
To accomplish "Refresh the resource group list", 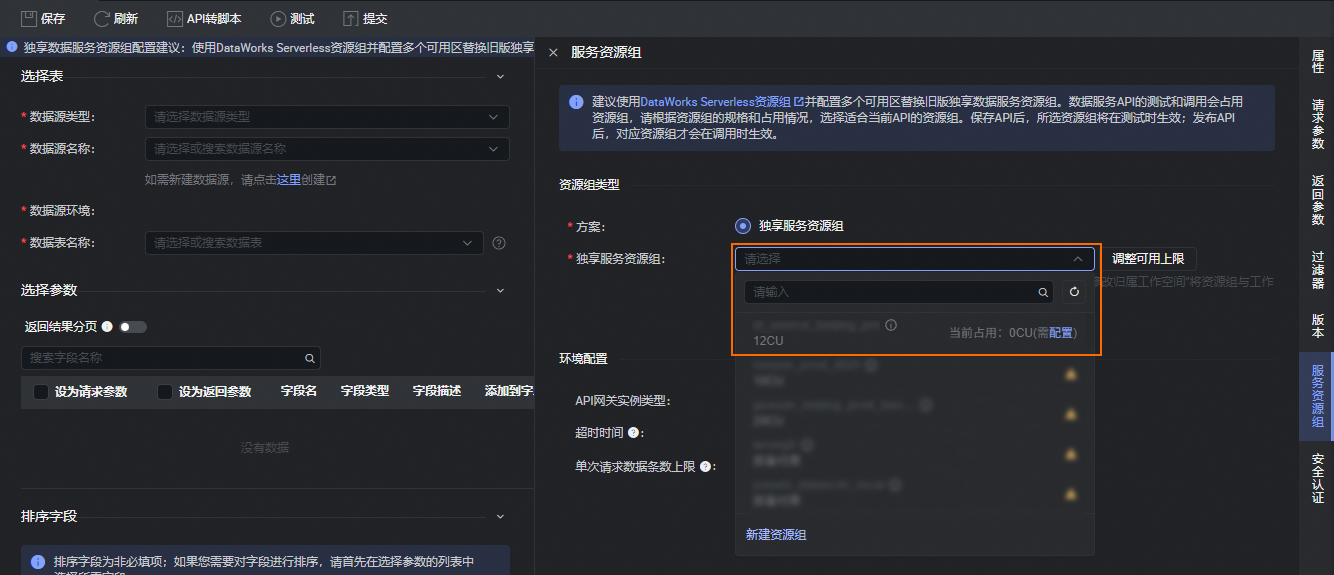I will [1074, 292].
